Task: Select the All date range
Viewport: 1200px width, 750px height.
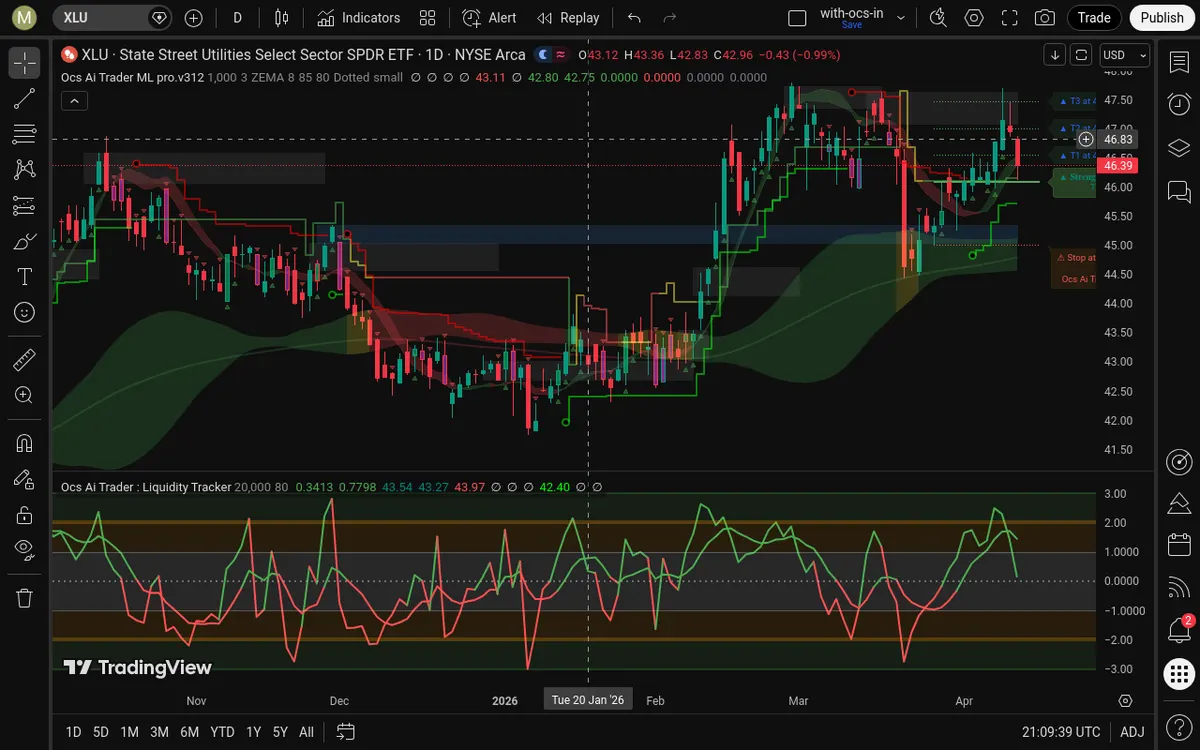Action: click(x=306, y=732)
